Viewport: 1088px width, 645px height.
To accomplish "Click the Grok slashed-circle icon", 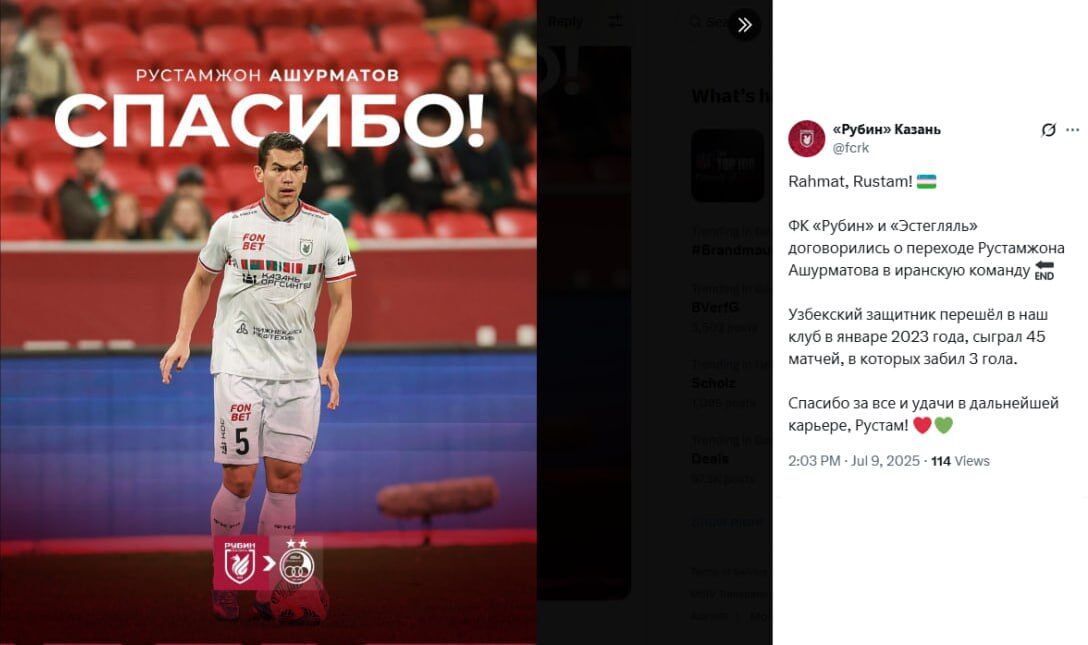I will [1048, 130].
